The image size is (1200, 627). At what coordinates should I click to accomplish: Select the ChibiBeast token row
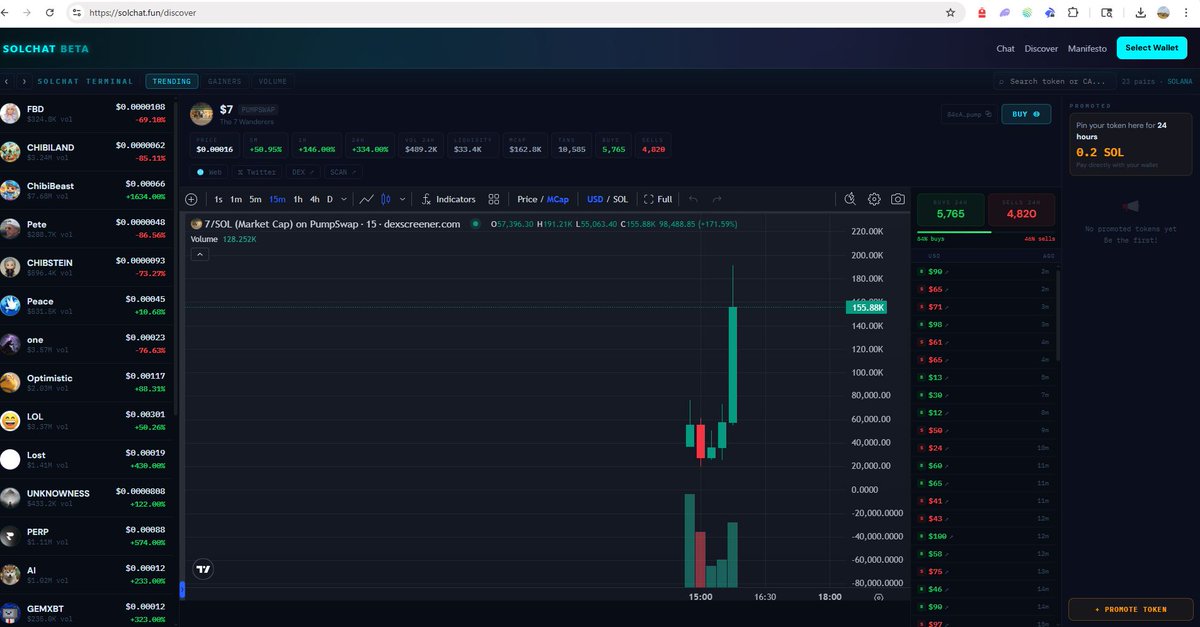[x=87, y=190]
